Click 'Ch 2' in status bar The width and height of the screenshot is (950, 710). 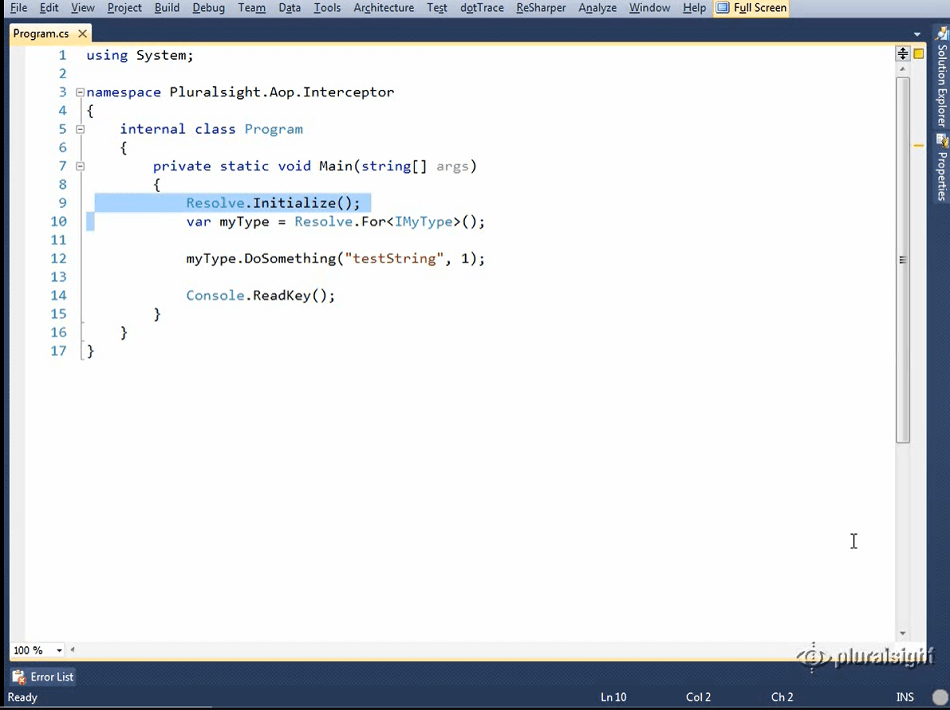782,697
